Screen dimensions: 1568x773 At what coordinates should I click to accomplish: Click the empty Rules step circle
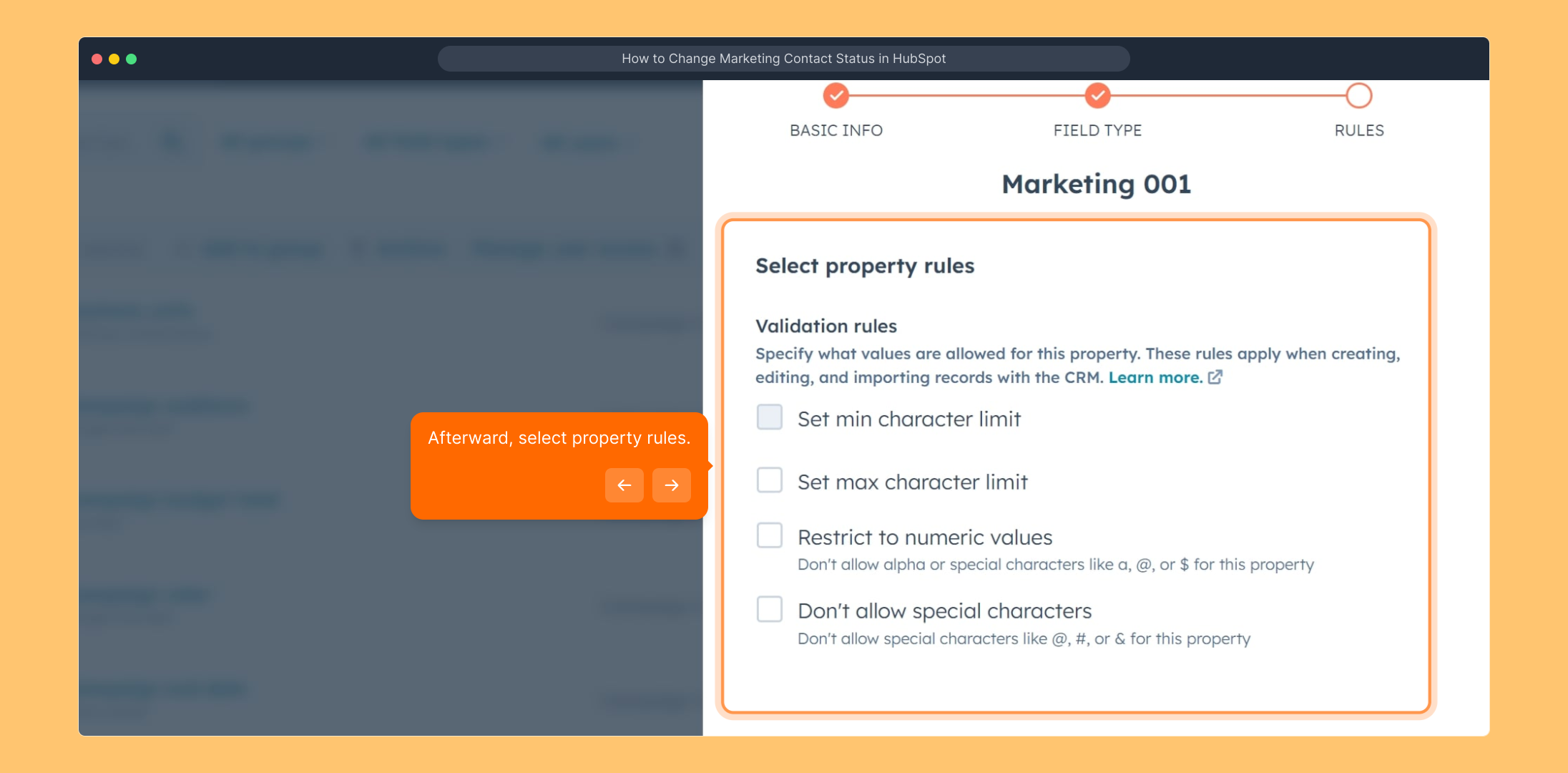tap(1358, 95)
